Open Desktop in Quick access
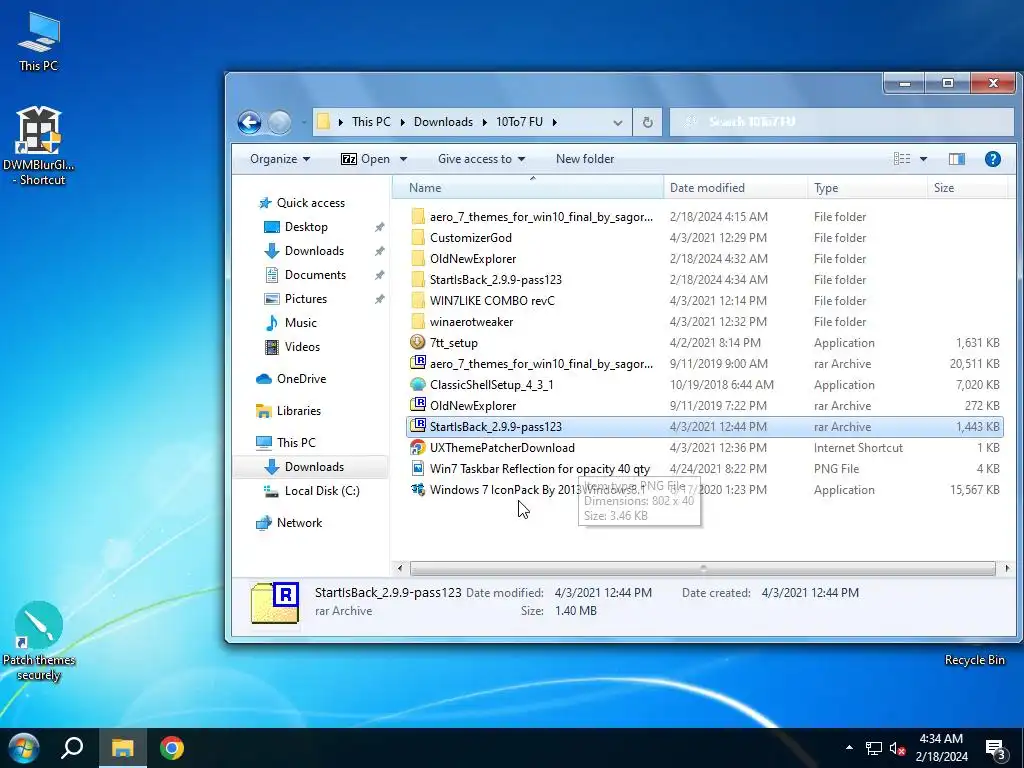Image resolution: width=1024 pixels, height=768 pixels. (x=296, y=227)
